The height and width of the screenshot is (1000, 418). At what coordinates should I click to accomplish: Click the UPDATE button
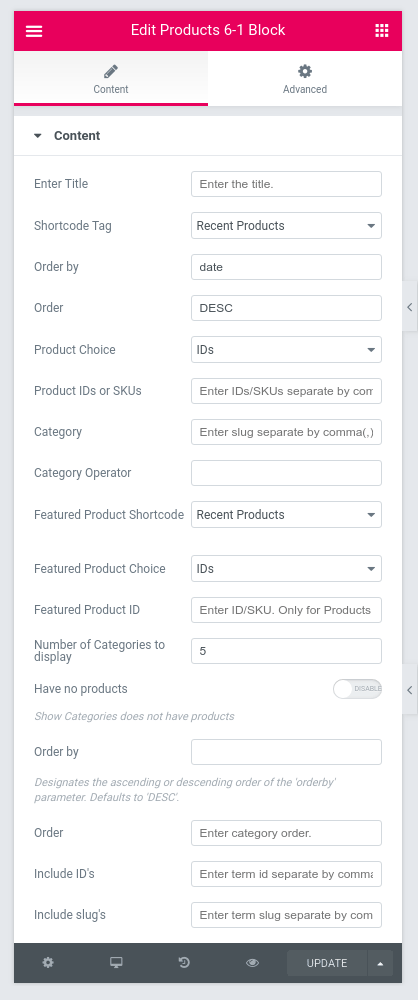(x=327, y=963)
